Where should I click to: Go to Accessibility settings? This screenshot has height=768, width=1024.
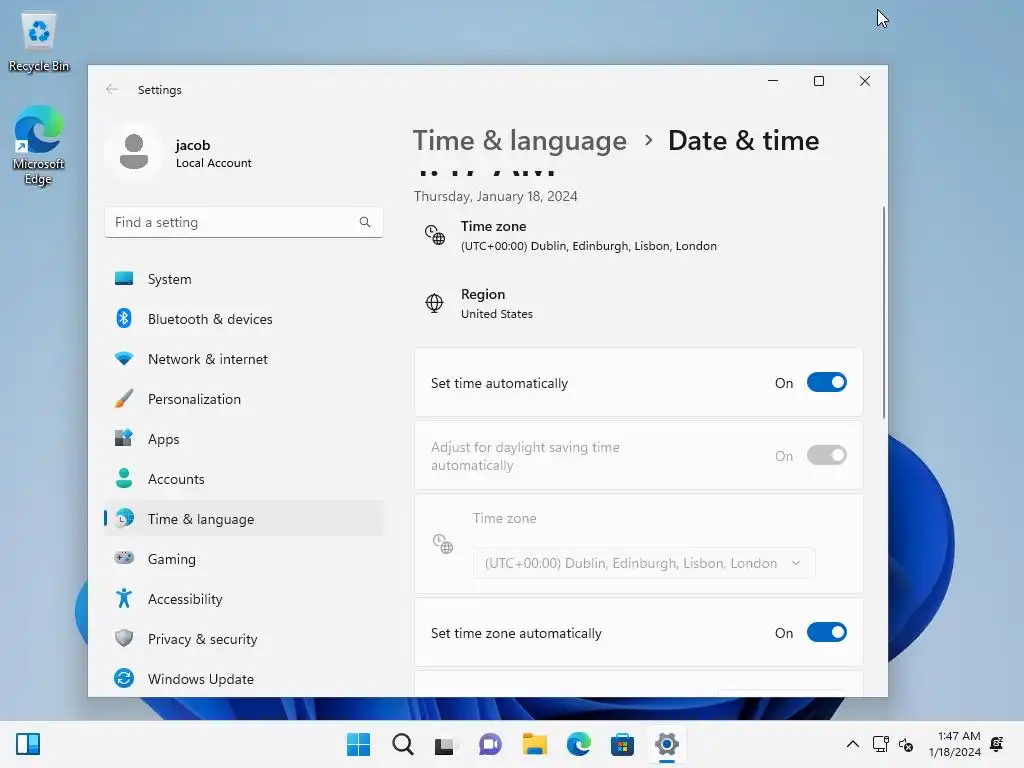coord(244,599)
